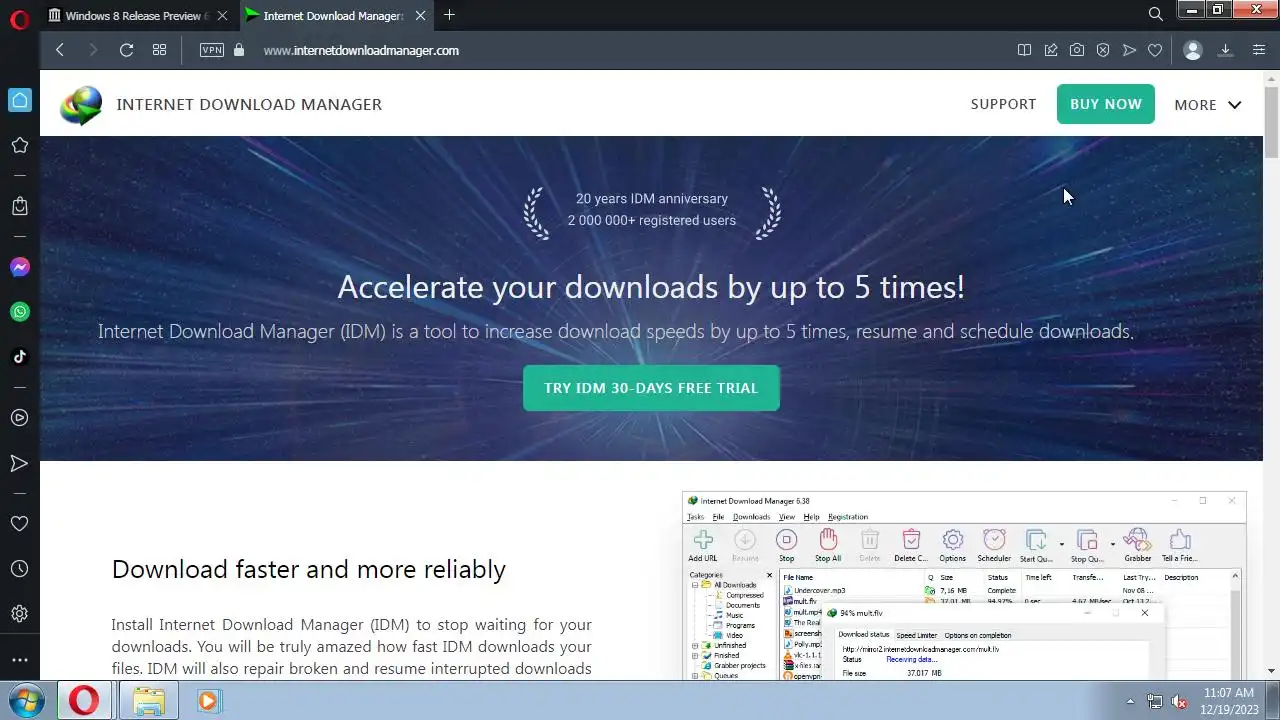Show browser downloads arrow icon

(1225, 50)
